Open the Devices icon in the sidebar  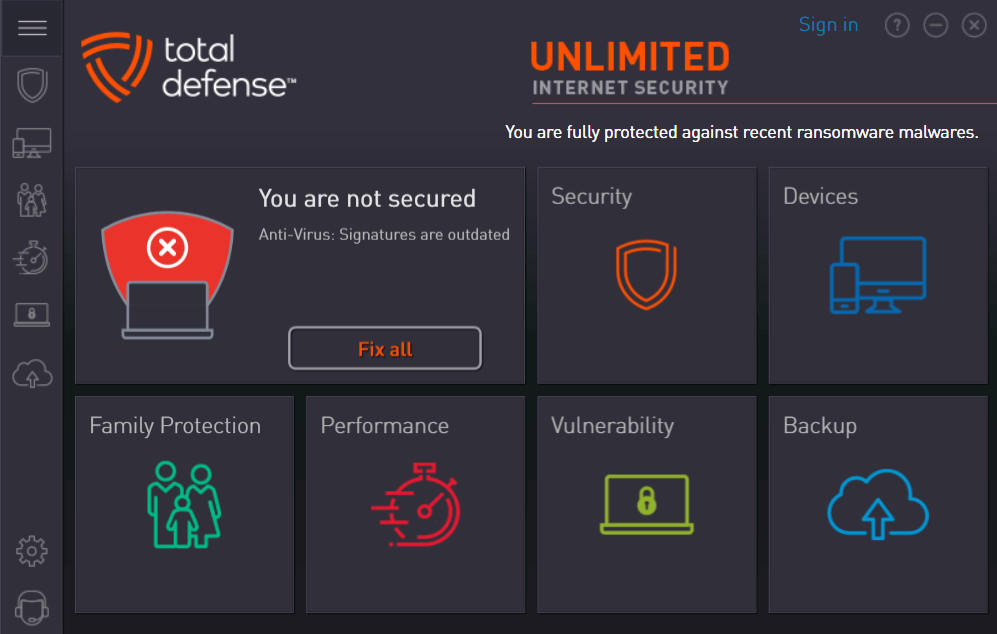(32, 143)
